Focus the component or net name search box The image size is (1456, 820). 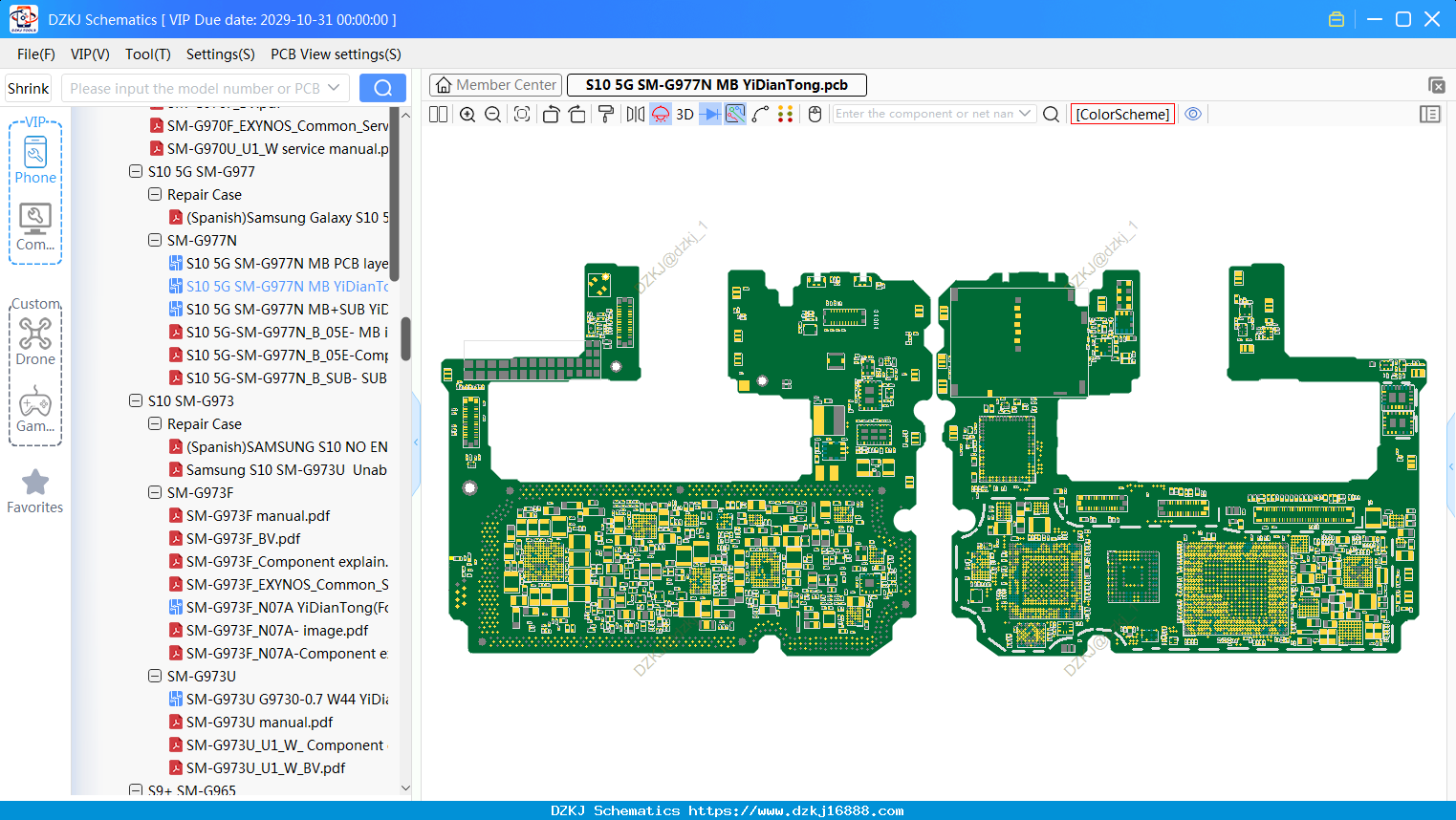923,114
